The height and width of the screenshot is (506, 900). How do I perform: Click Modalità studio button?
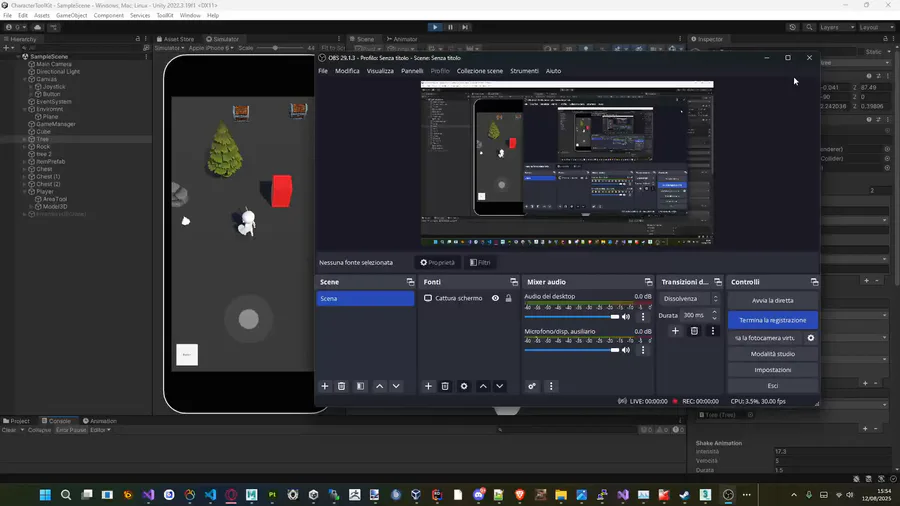tap(773, 354)
